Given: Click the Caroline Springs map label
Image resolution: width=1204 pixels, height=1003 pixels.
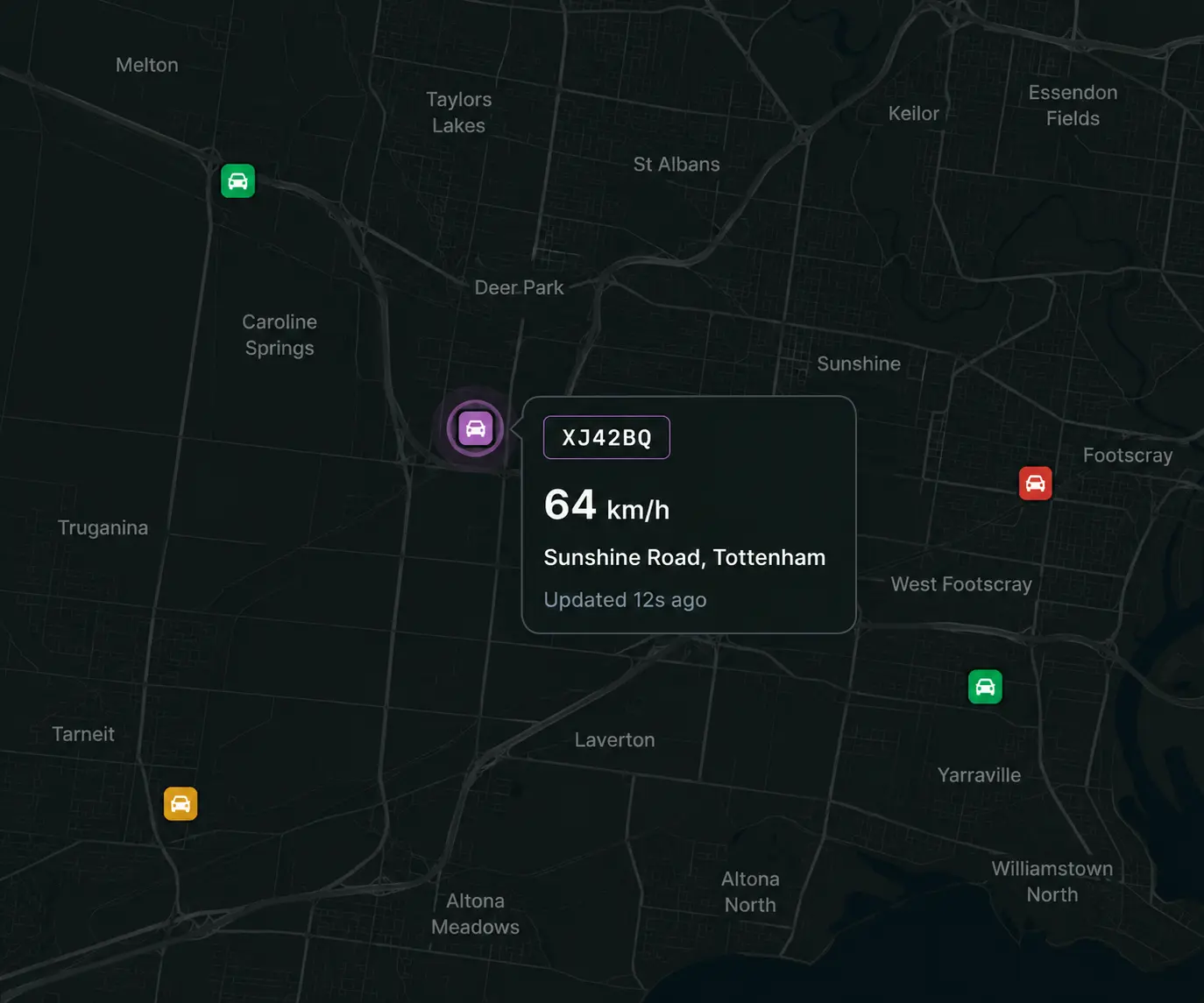Looking at the screenshot, I should tap(280, 335).
